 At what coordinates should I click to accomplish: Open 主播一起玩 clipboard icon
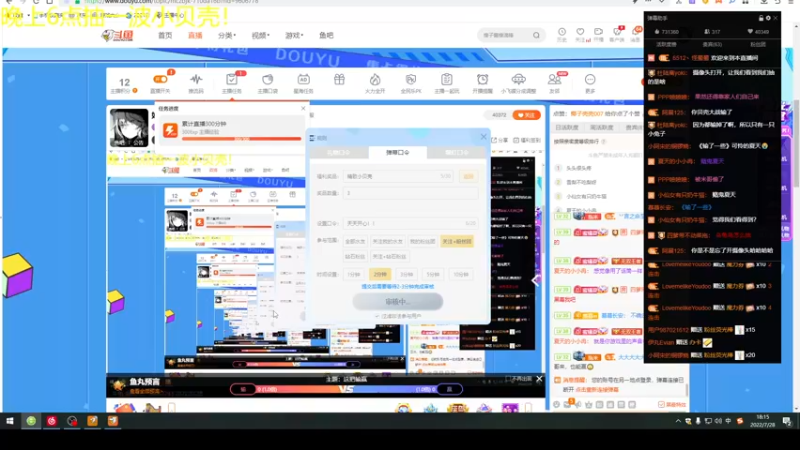click(446, 80)
